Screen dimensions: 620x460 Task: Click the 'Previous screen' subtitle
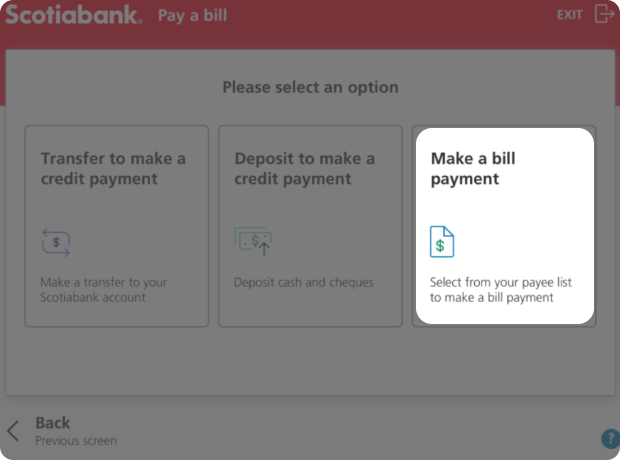coord(76,441)
